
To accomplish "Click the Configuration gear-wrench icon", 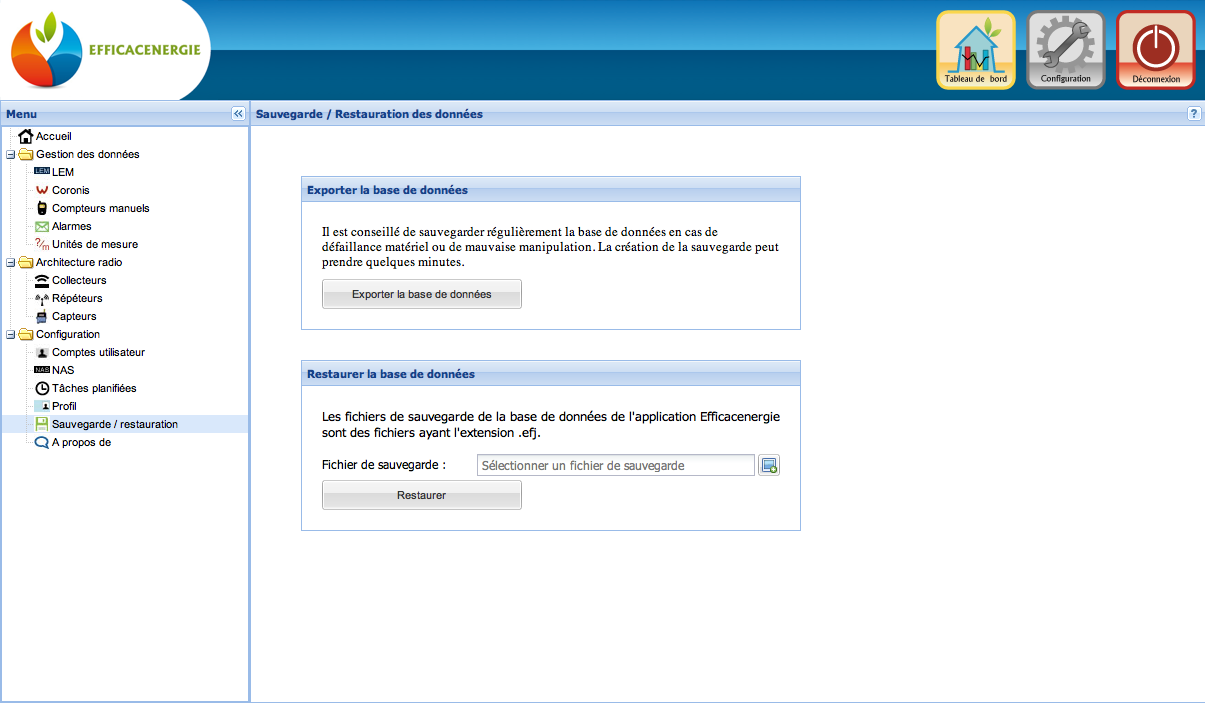I will tap(1066, 50).
